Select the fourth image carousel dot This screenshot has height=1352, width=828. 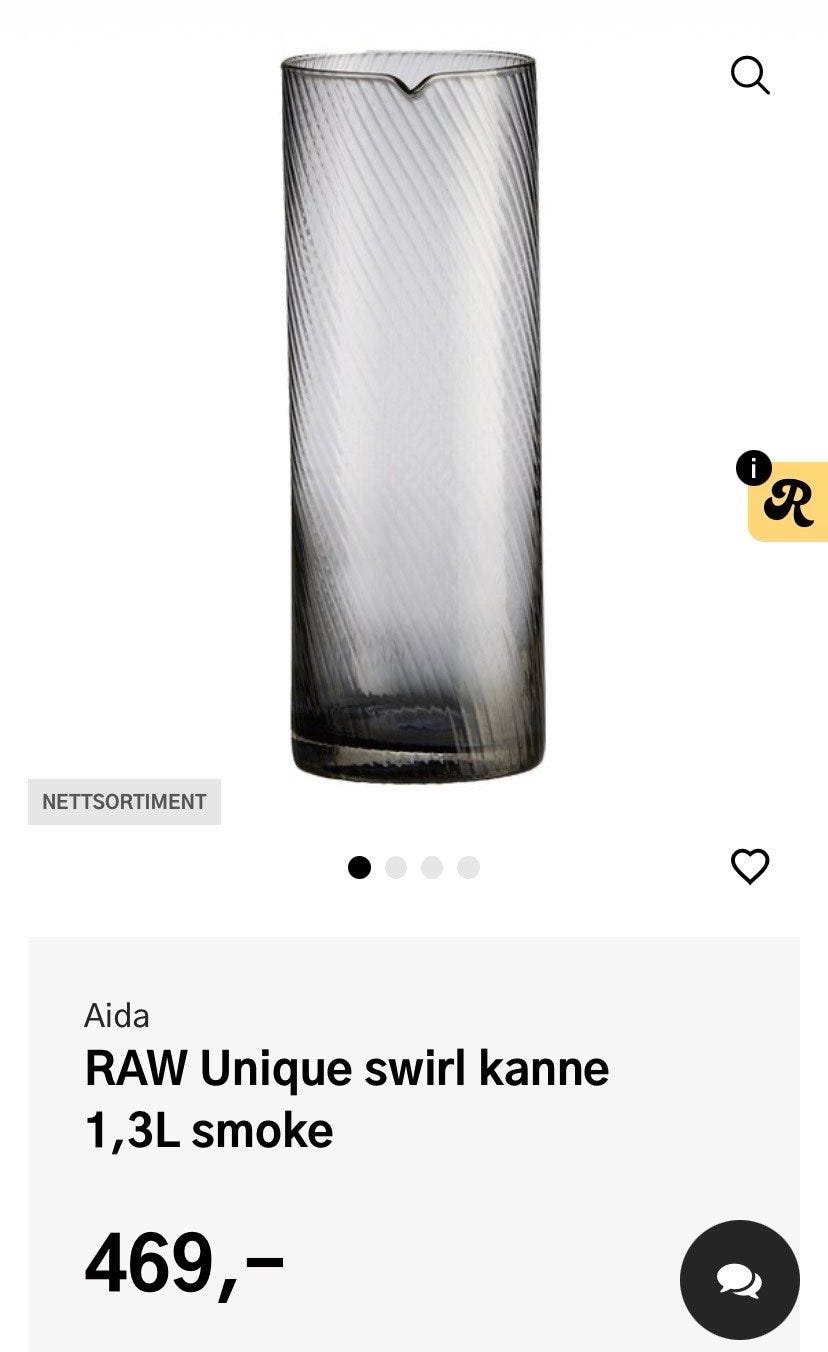tap(468, 867)
